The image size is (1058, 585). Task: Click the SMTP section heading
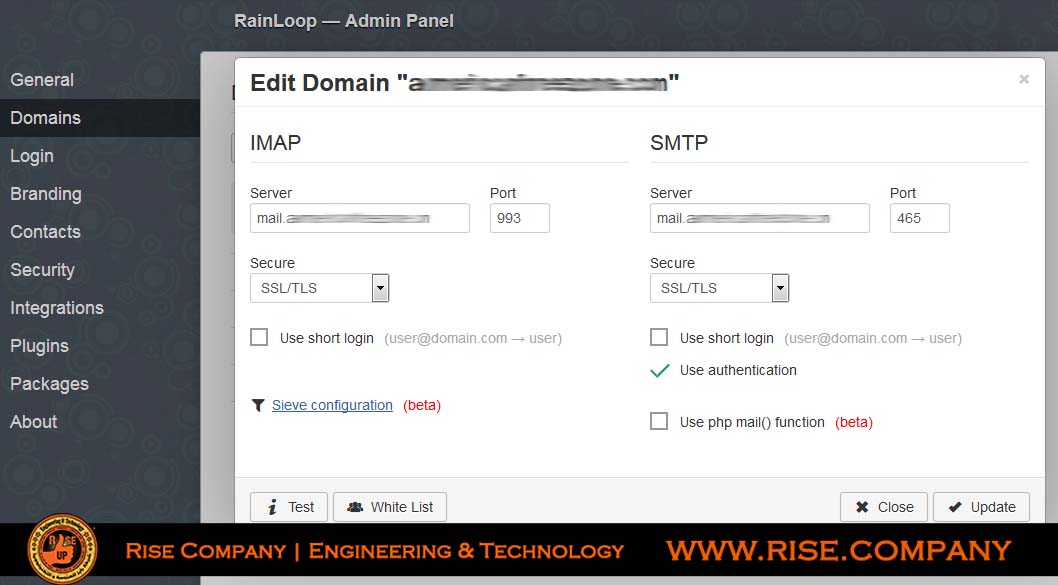(x=679, y=143)
